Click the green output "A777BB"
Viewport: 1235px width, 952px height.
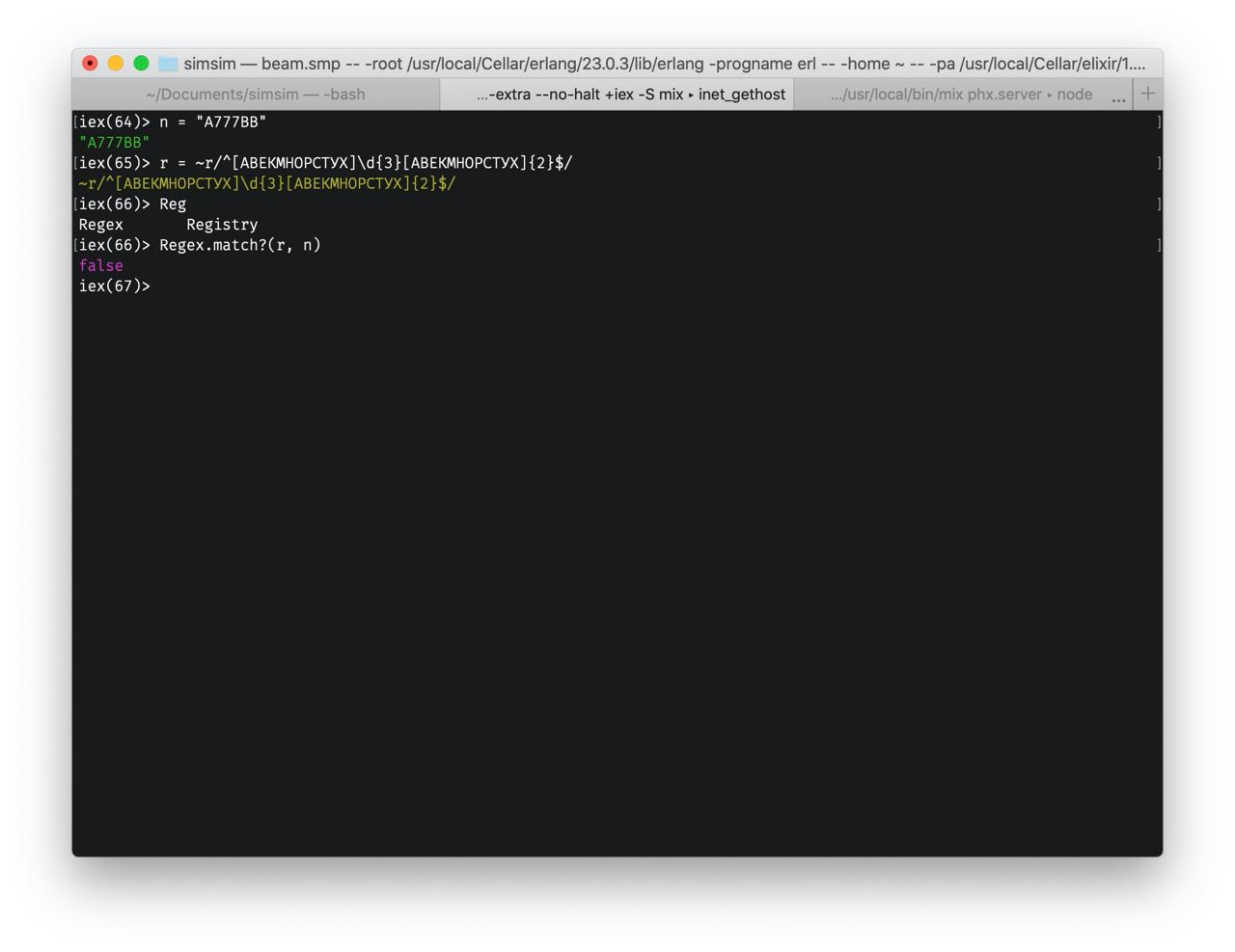click(x=114, y=143)
